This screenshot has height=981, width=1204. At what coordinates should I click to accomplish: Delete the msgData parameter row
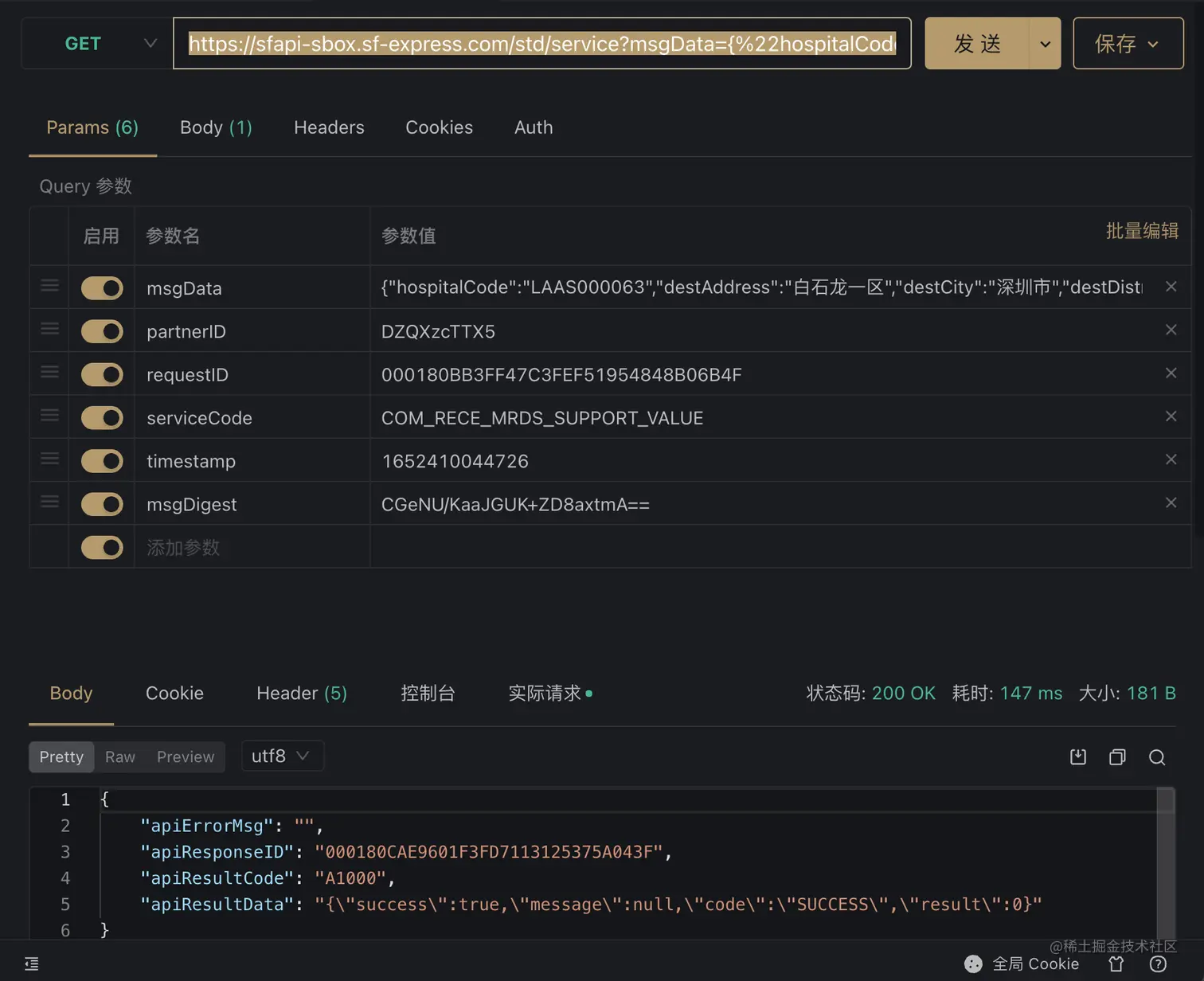(x=1171, y=287)
